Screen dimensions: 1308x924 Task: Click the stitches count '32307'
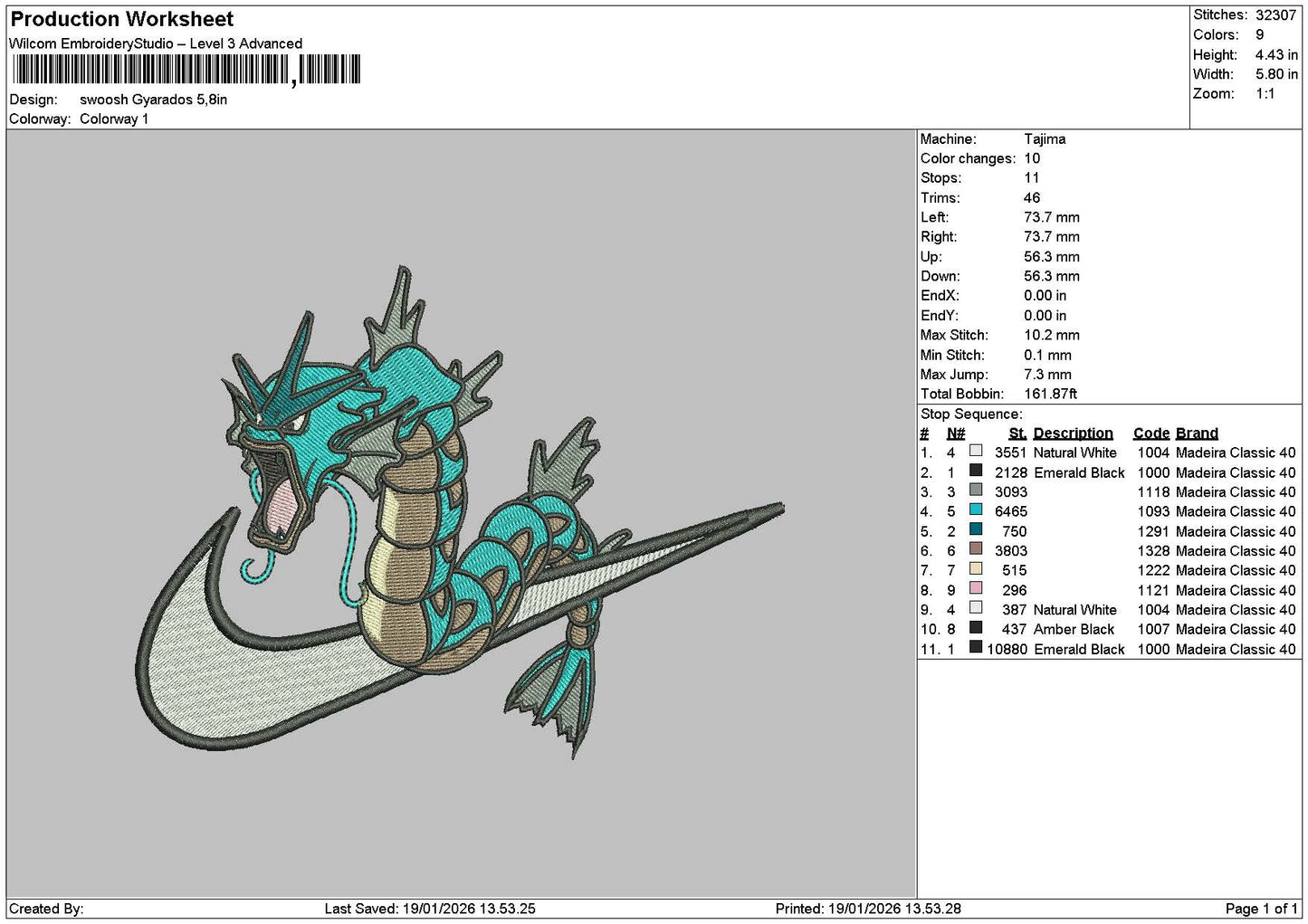coord(1276,15)
